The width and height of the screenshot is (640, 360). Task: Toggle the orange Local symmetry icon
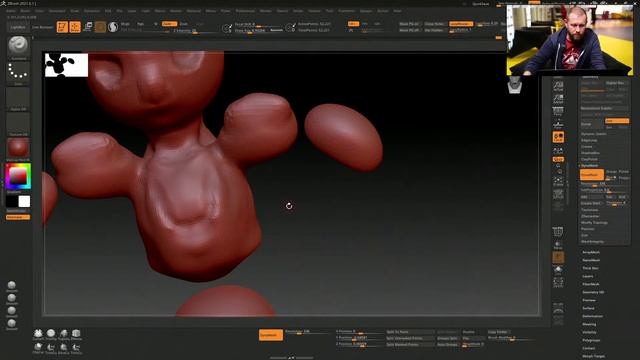tap(558, 137)
